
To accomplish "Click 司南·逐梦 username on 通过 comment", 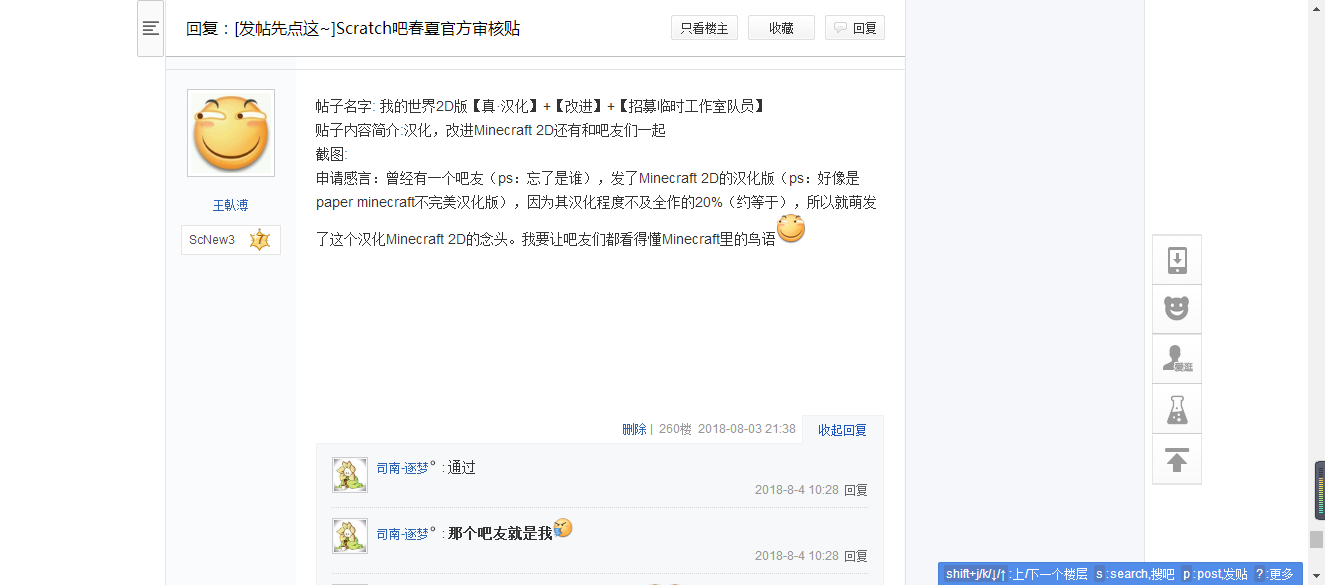I will click(405, 467).
